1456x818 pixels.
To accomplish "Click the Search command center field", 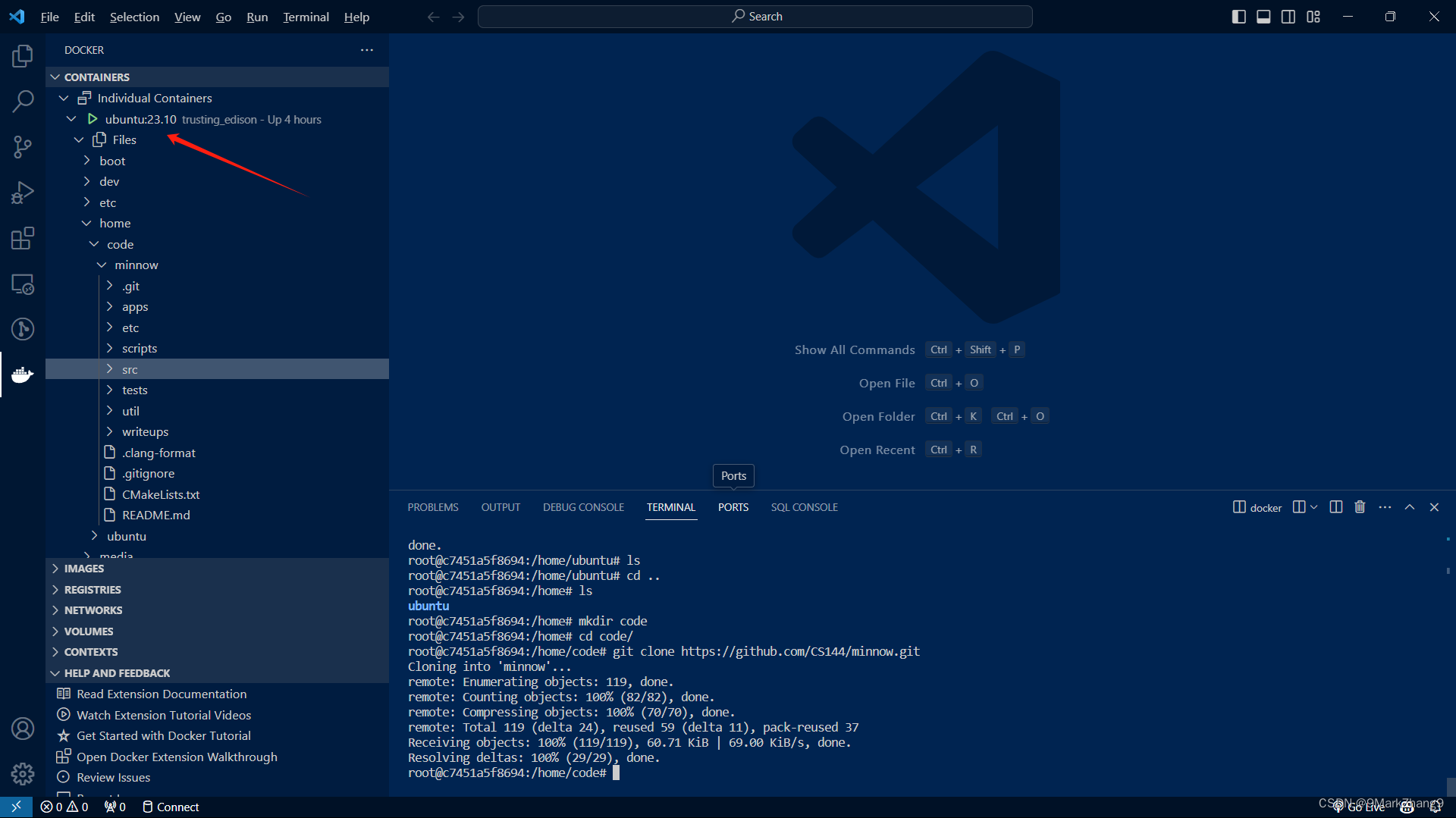I will pos(755,17).
